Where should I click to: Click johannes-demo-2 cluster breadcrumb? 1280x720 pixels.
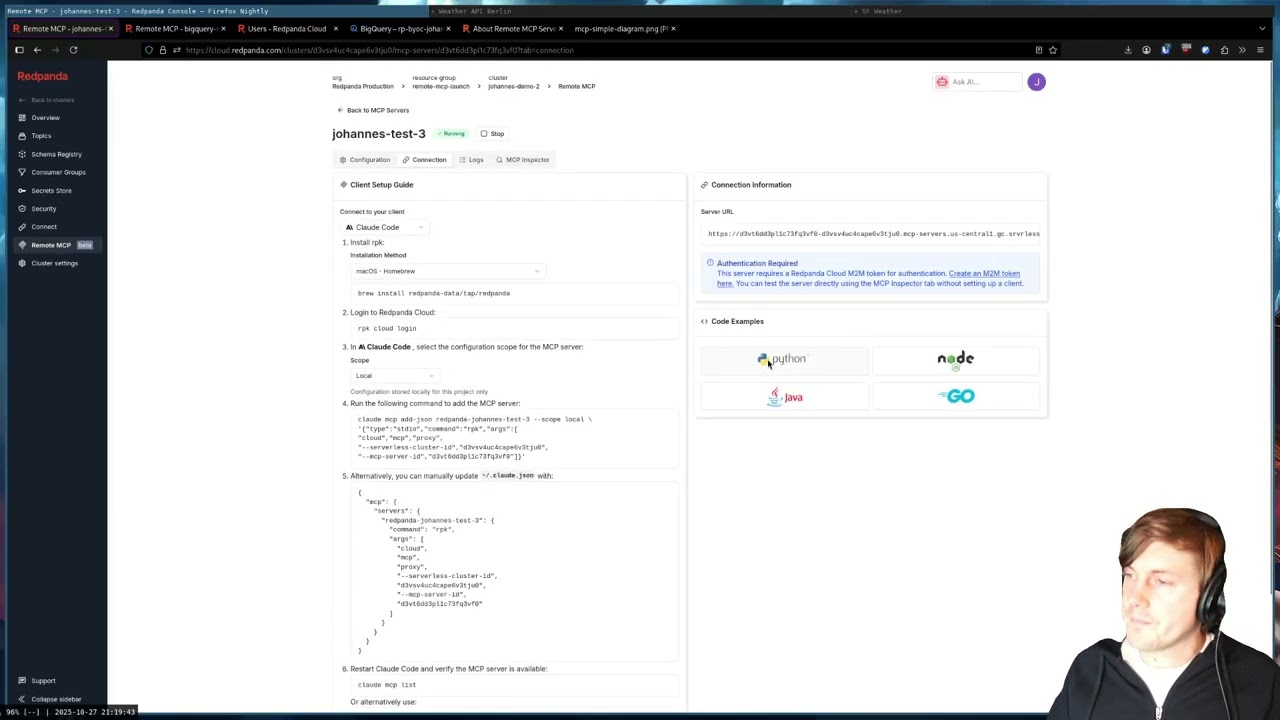tap(513, 86)
